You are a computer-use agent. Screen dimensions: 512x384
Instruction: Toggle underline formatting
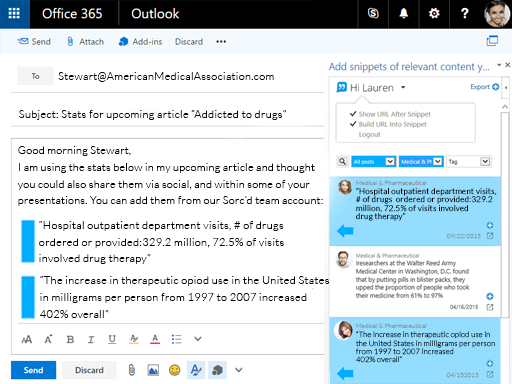(112, 339)
